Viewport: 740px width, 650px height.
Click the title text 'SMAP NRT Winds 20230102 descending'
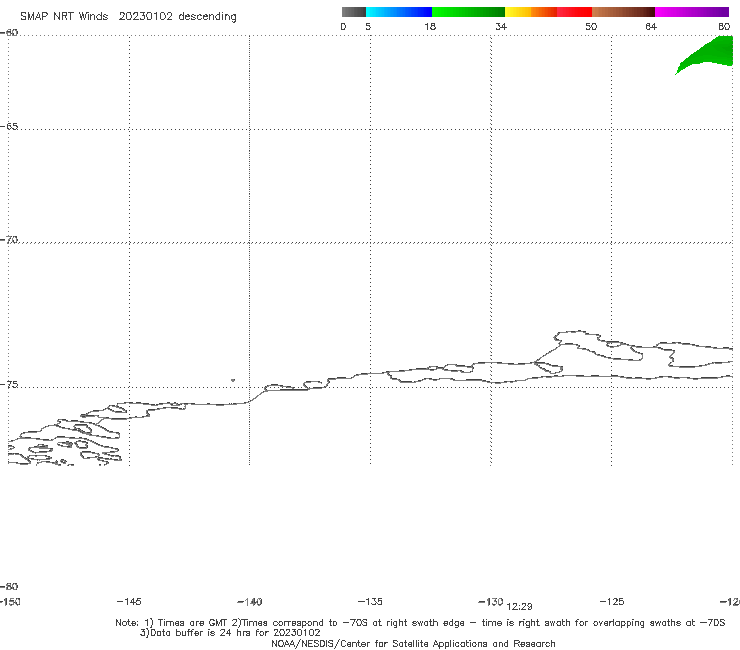pos(128,17)
